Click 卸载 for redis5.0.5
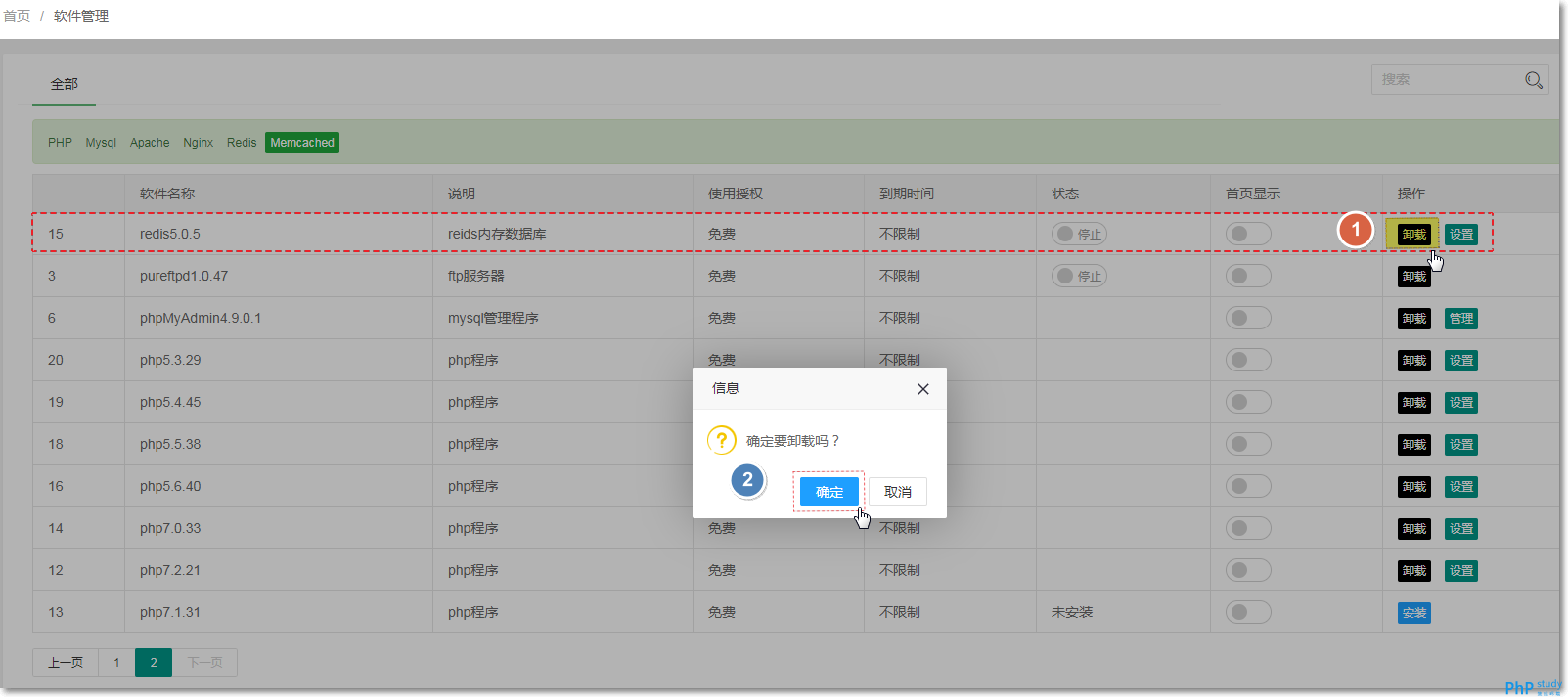 point(1413,235)
